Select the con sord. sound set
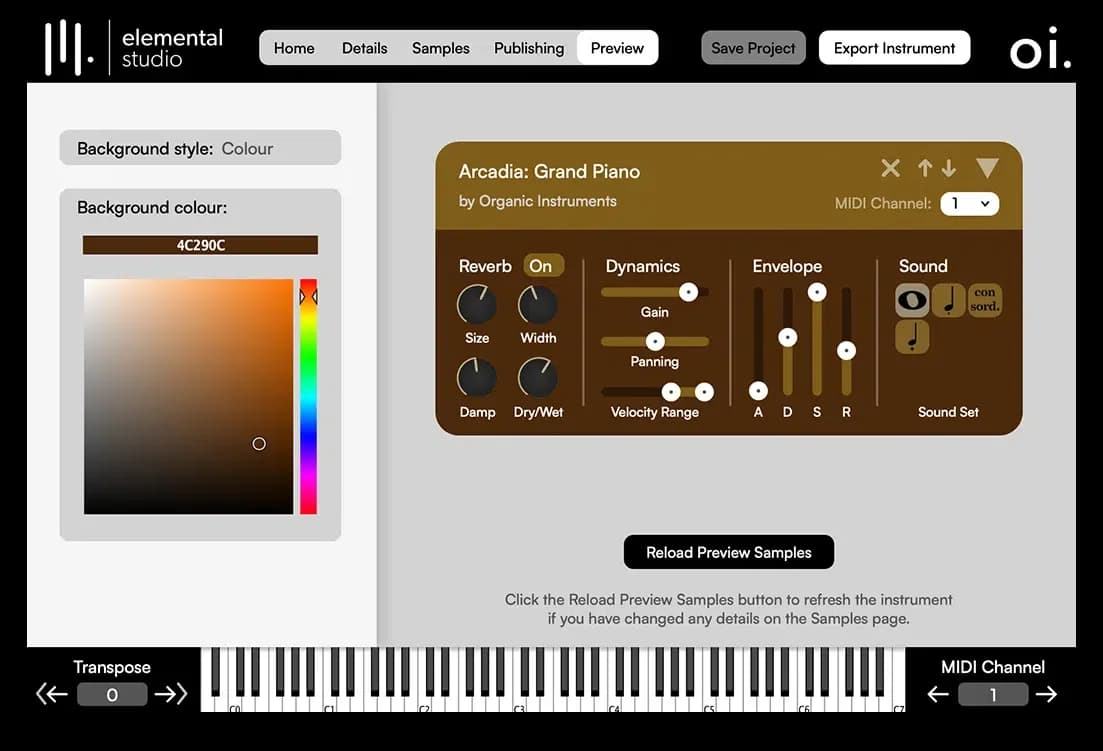Viewport: 1103px width, 751px height. 984,300
